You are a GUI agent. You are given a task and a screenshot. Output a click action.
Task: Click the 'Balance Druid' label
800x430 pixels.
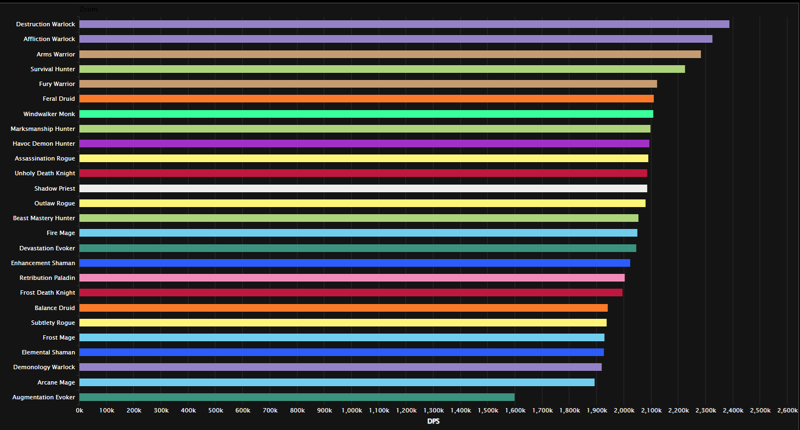point(55,308)
